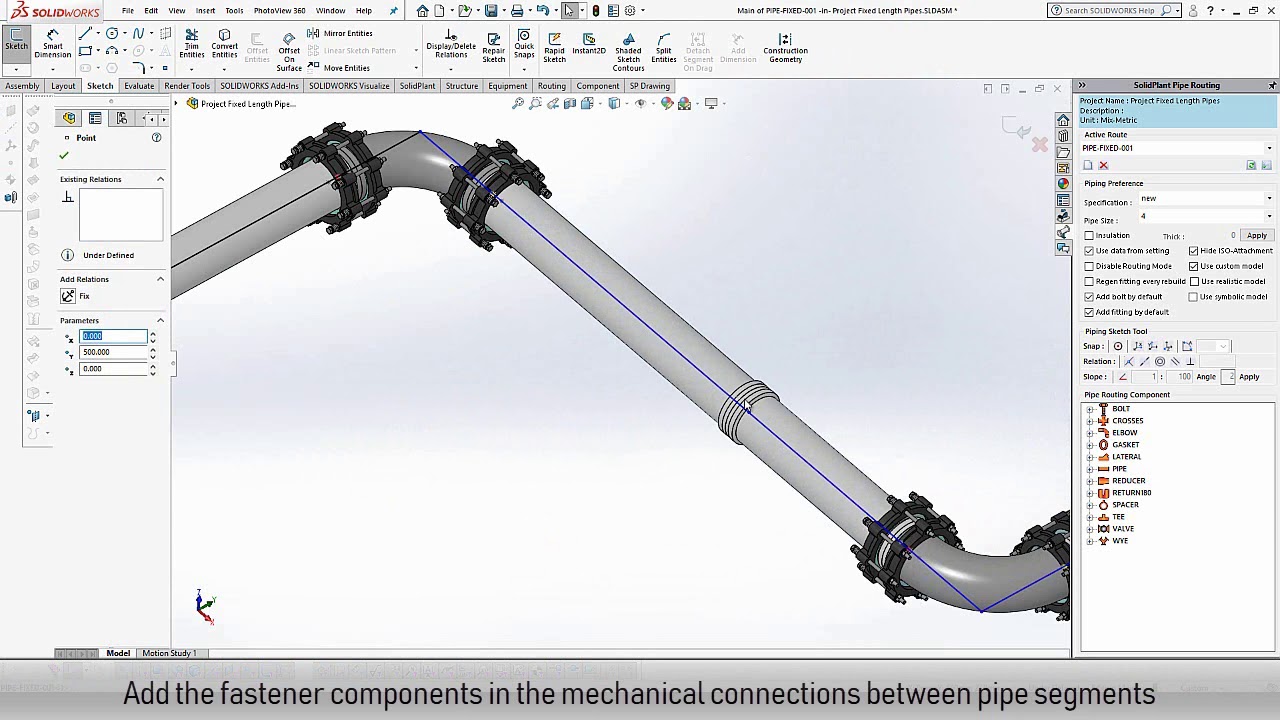
Task: Collapse the Add Relations section
Action: click(x=160, y=279)
